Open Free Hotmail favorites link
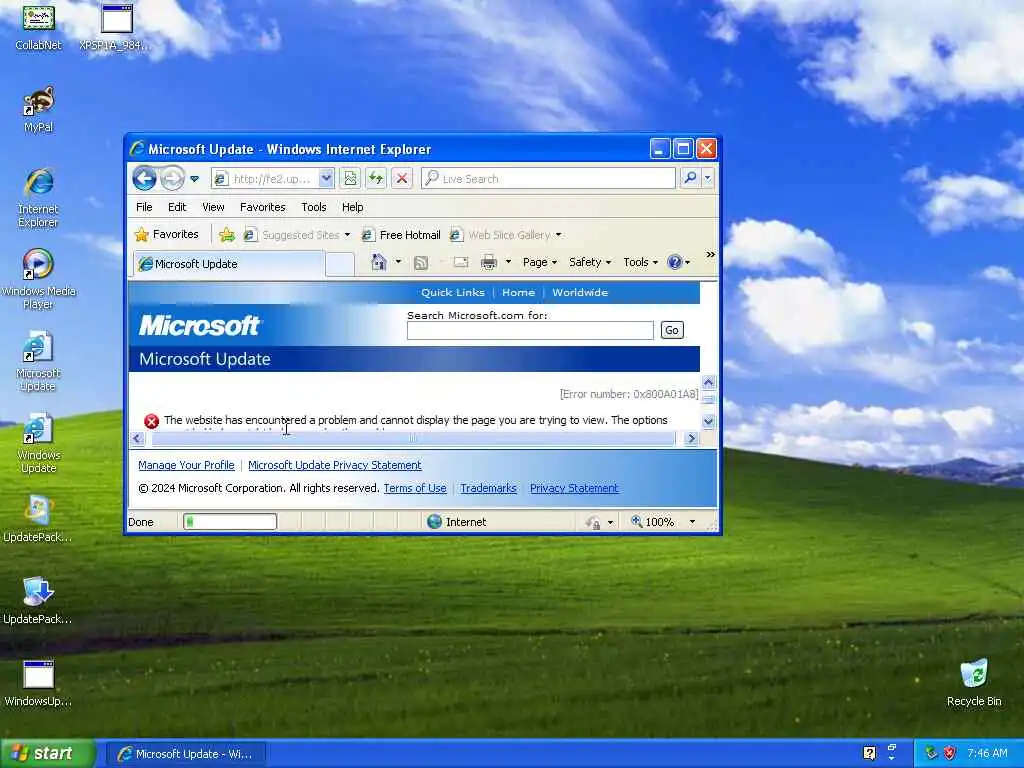 401,234
